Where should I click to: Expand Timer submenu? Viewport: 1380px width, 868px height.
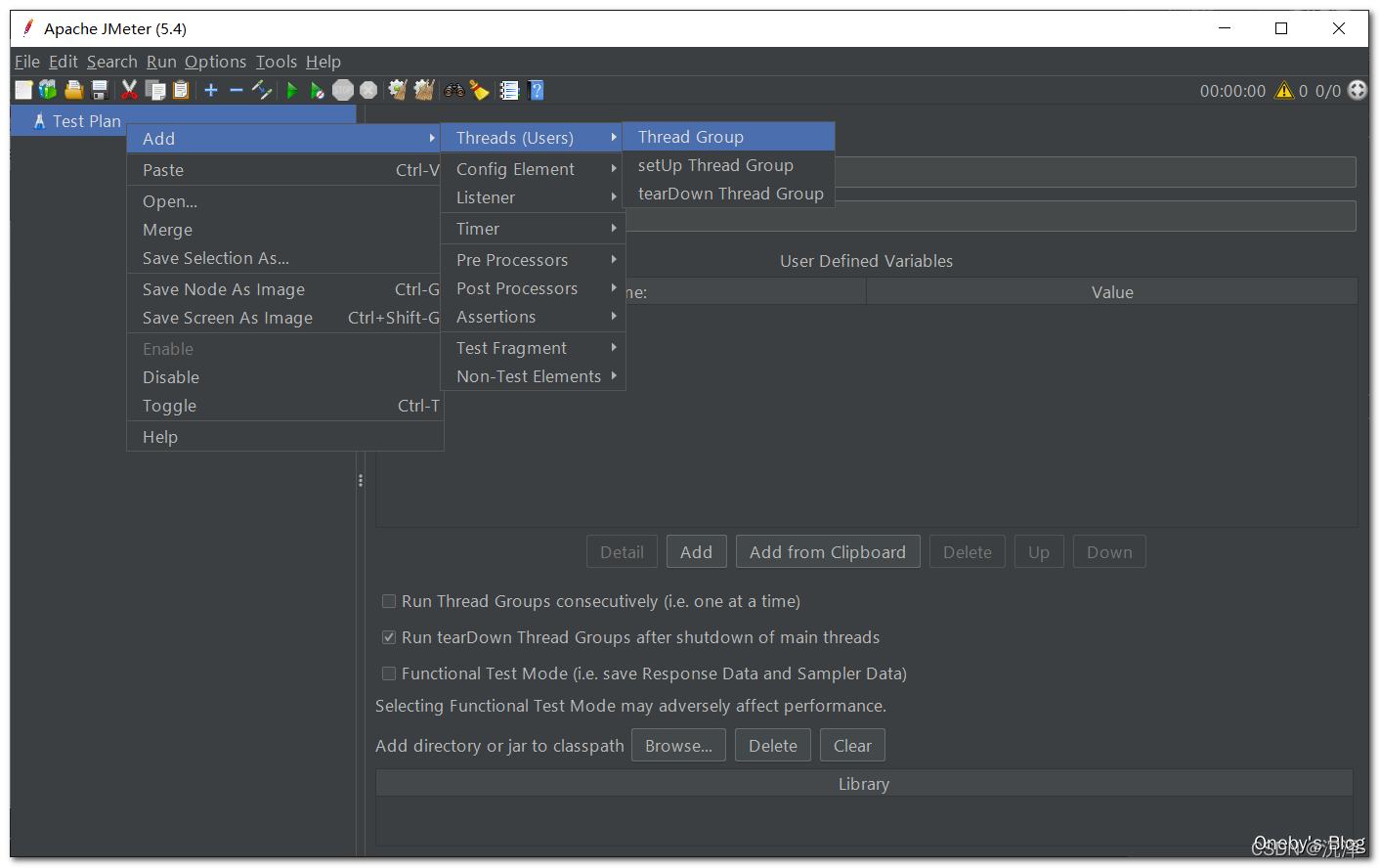533,229
